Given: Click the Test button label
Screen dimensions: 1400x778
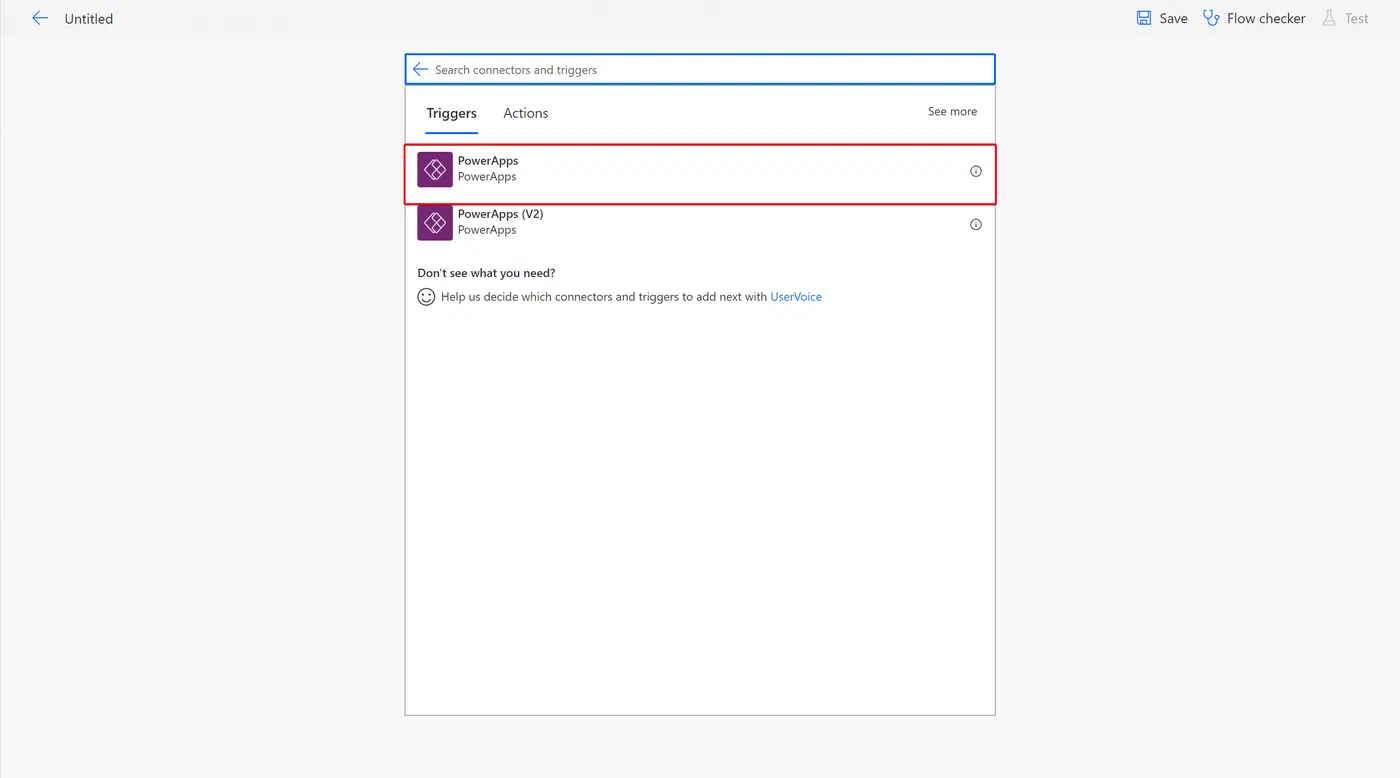Looking at the screenshot, I should [1357, 19].
